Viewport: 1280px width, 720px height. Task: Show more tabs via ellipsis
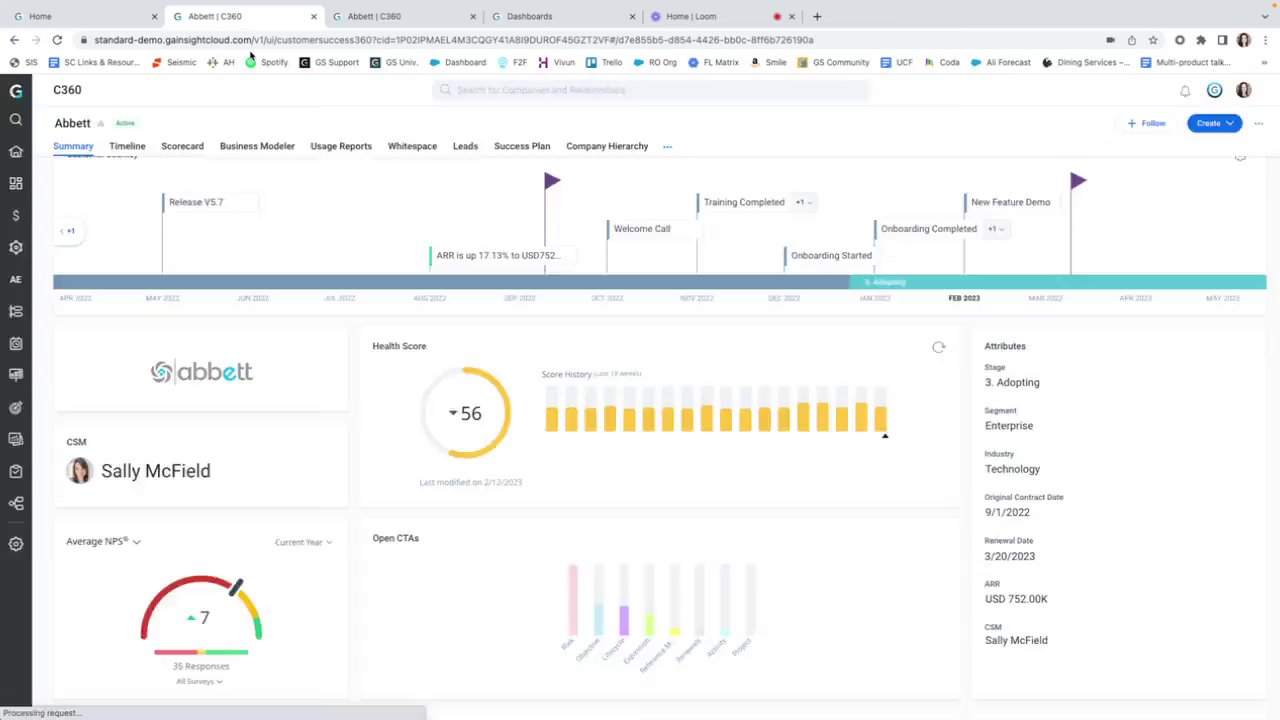[667, 147]
